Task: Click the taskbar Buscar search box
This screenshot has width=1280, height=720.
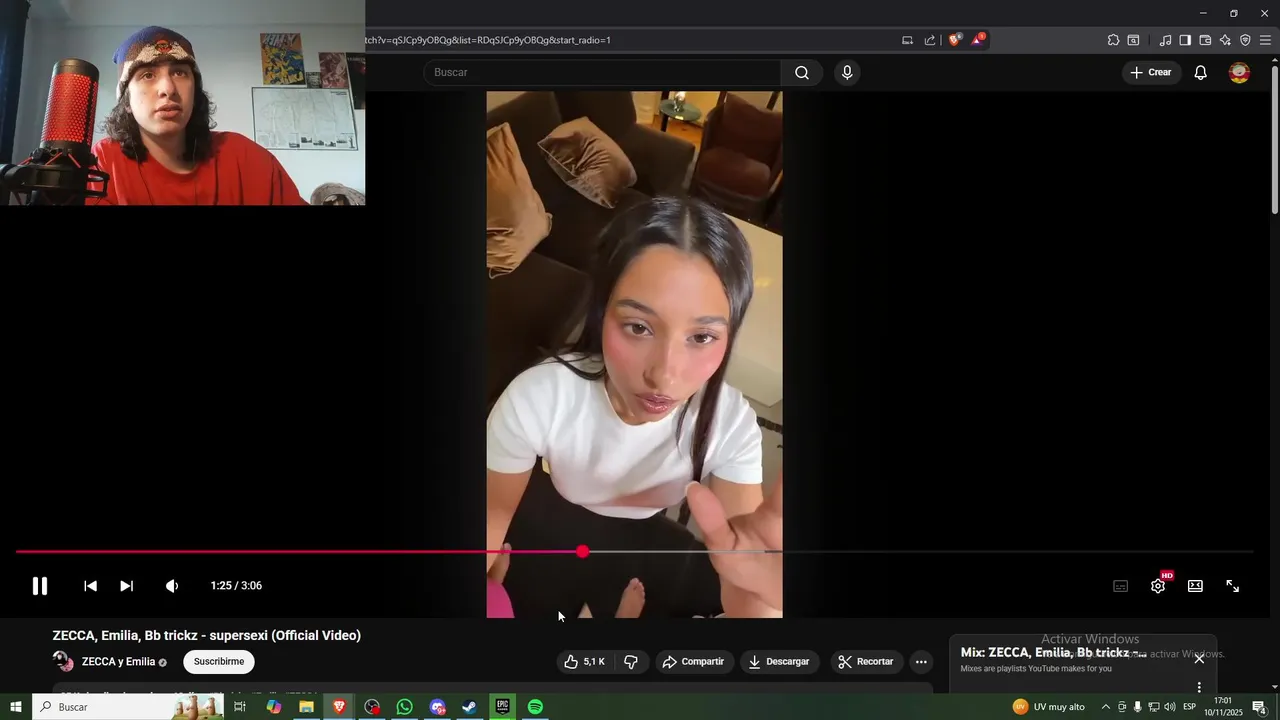Action: (x=128, y=707)
